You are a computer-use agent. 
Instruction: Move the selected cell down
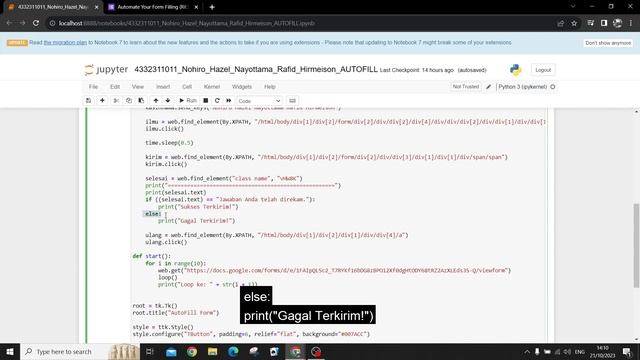tap(168, 100)
